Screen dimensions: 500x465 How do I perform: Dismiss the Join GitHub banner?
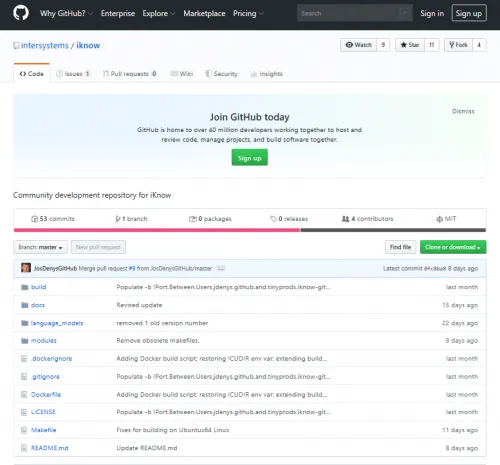(463, 111)
